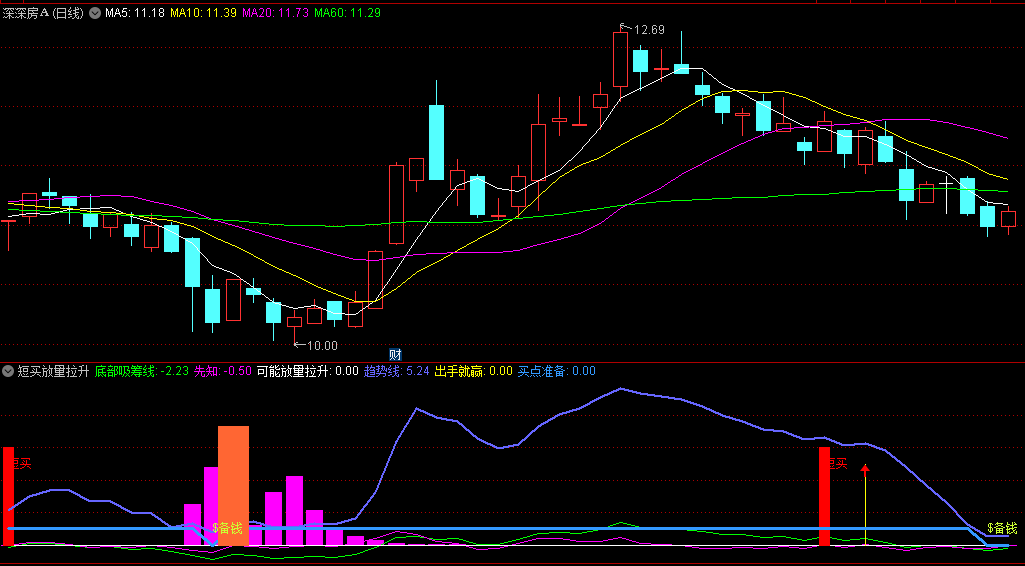The height and width of the screenshot is (566, 1025).
Task: Click the 财 marker below the chart
Action: 395,355
